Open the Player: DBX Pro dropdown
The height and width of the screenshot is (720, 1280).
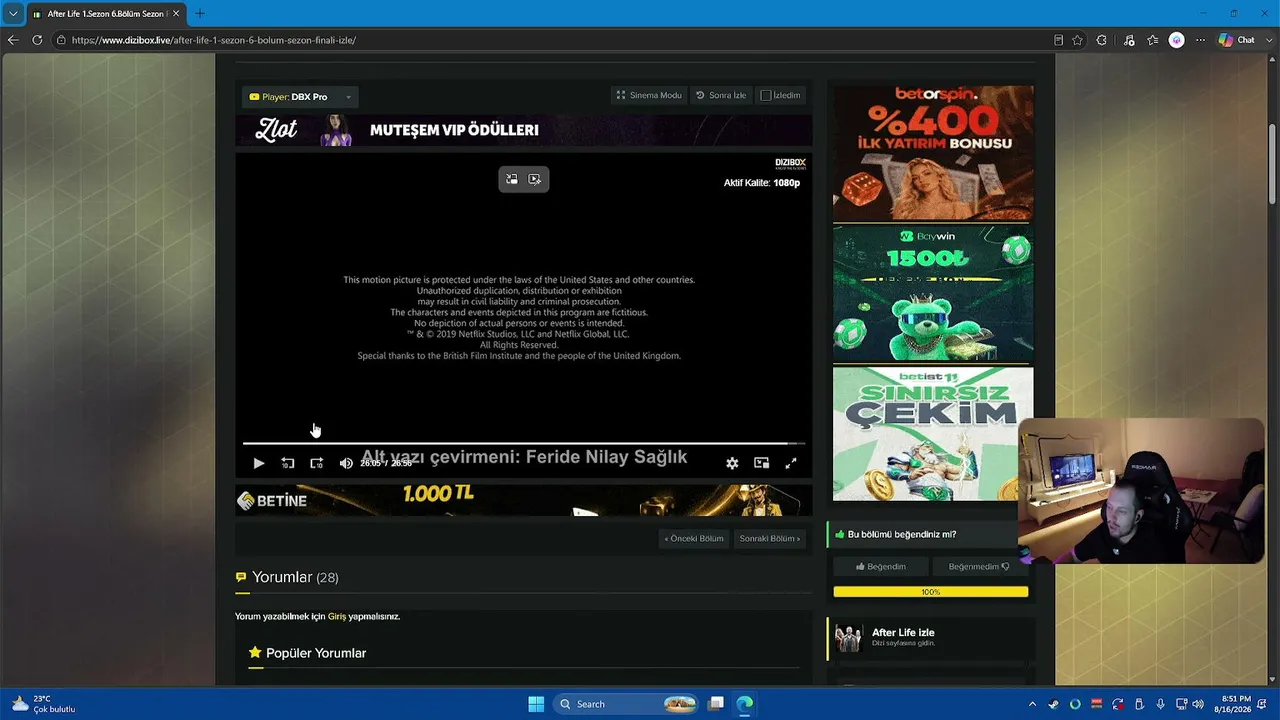click(x=300, y=97)
